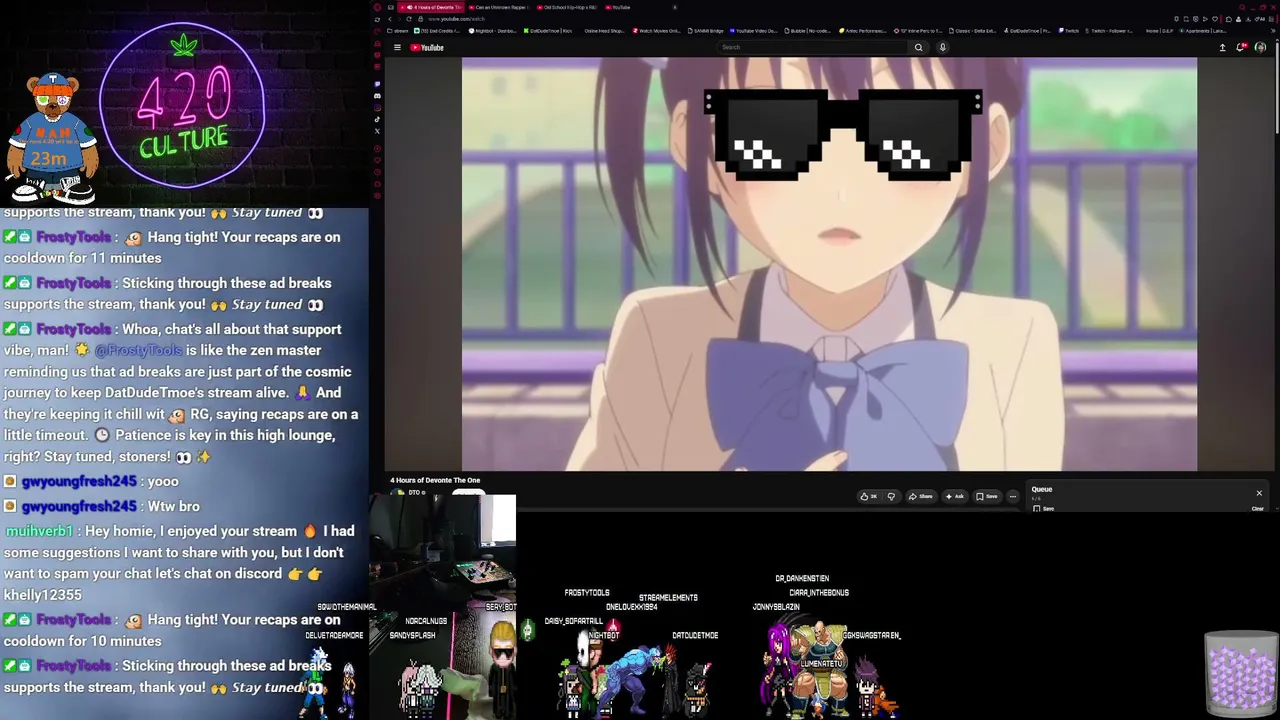The width and height of the screenshot is (1280, 720).
Task: Open the YouTube notifications bell
Action: point(1241,47)
